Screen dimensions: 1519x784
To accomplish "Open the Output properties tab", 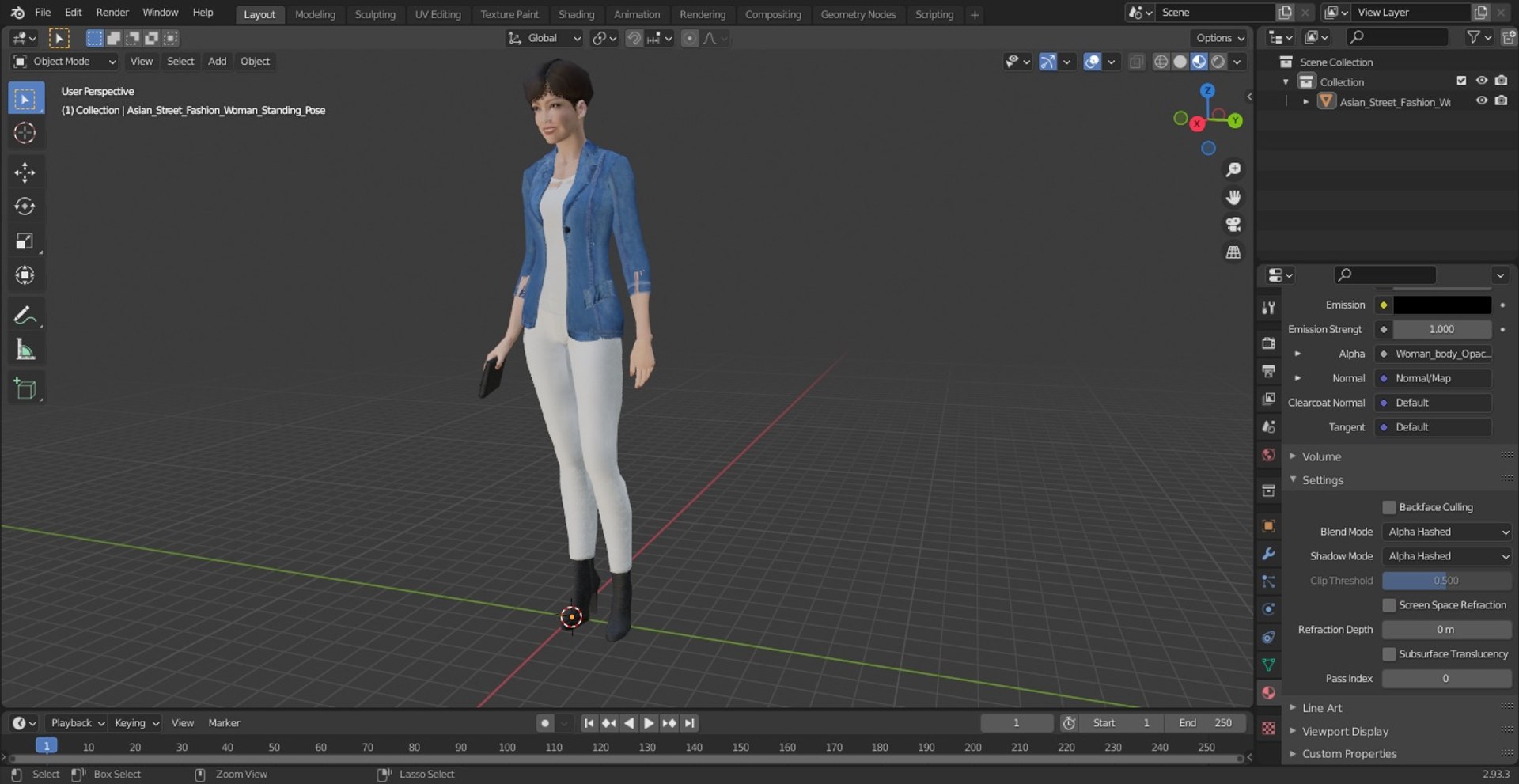I will [1268, 371].
